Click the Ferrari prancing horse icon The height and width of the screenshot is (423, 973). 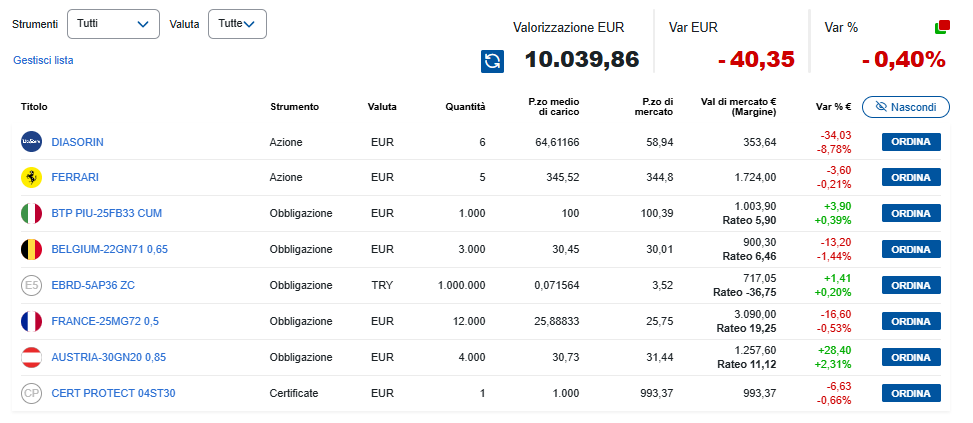point(31,178)
